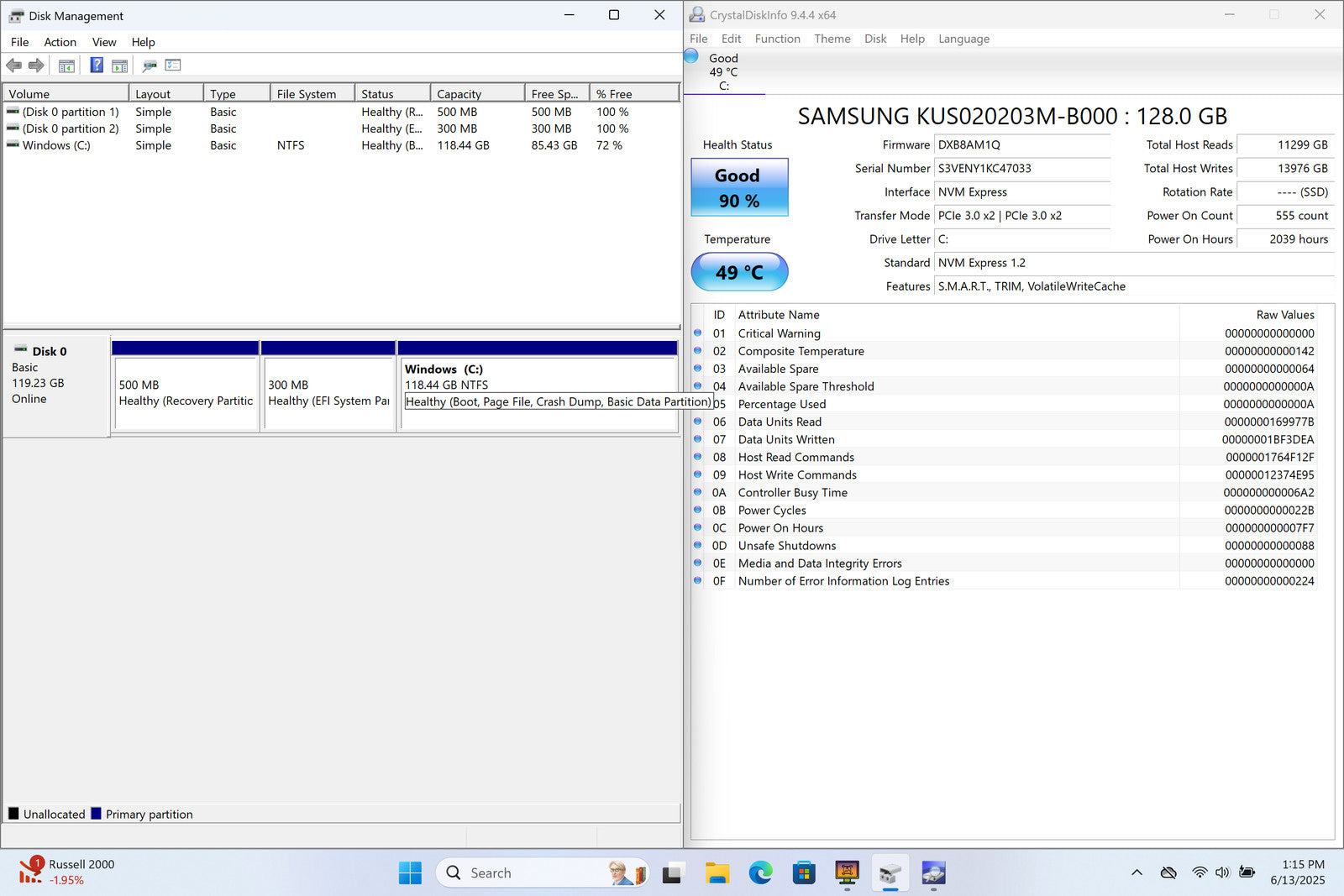1344x896 pixels.
Task: Launch Microsoft Edge from taskbar
Action: point(760,873)
